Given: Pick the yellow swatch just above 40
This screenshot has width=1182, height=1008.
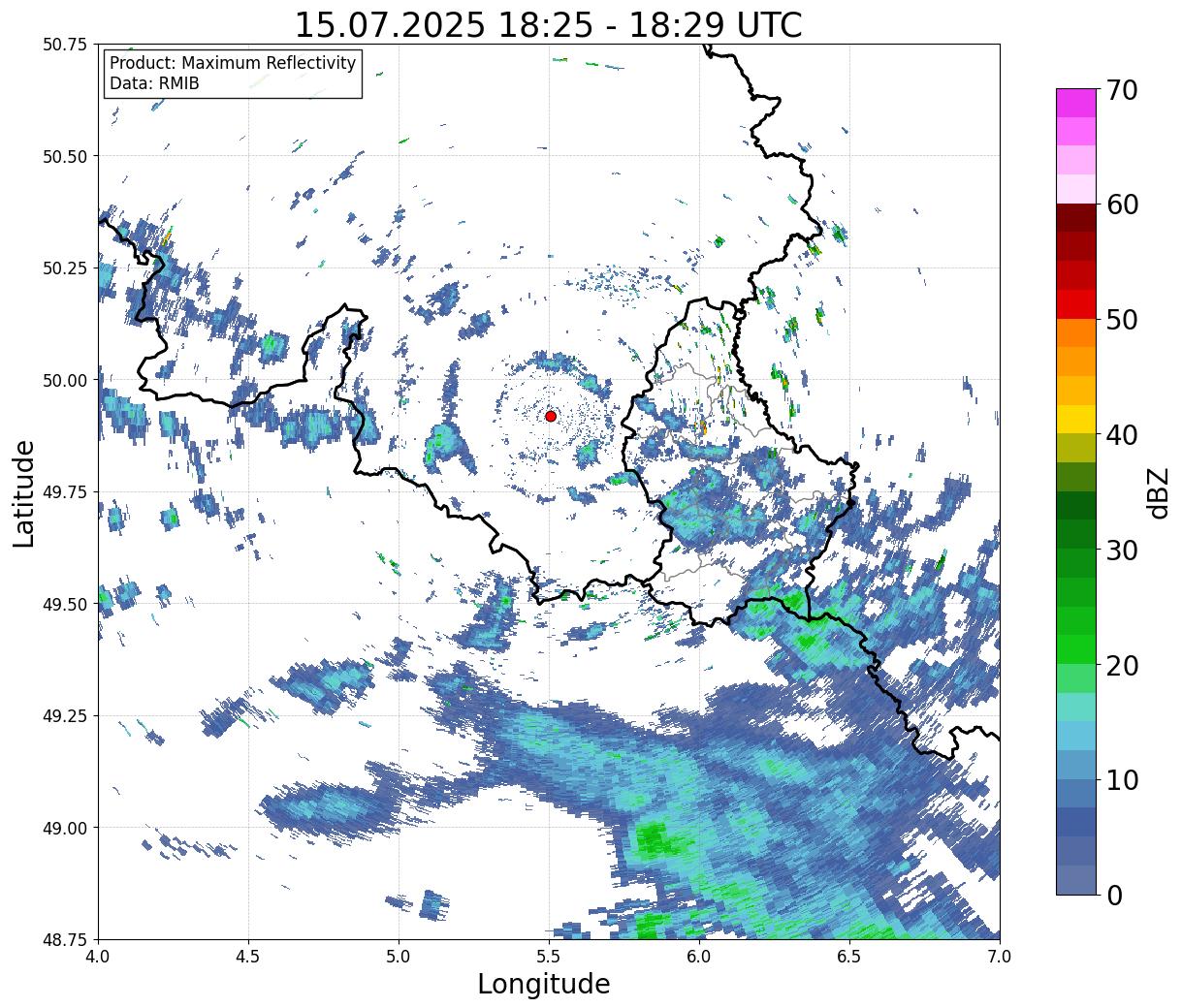Looking at the screenshot, I should (x=1075, y=419).
